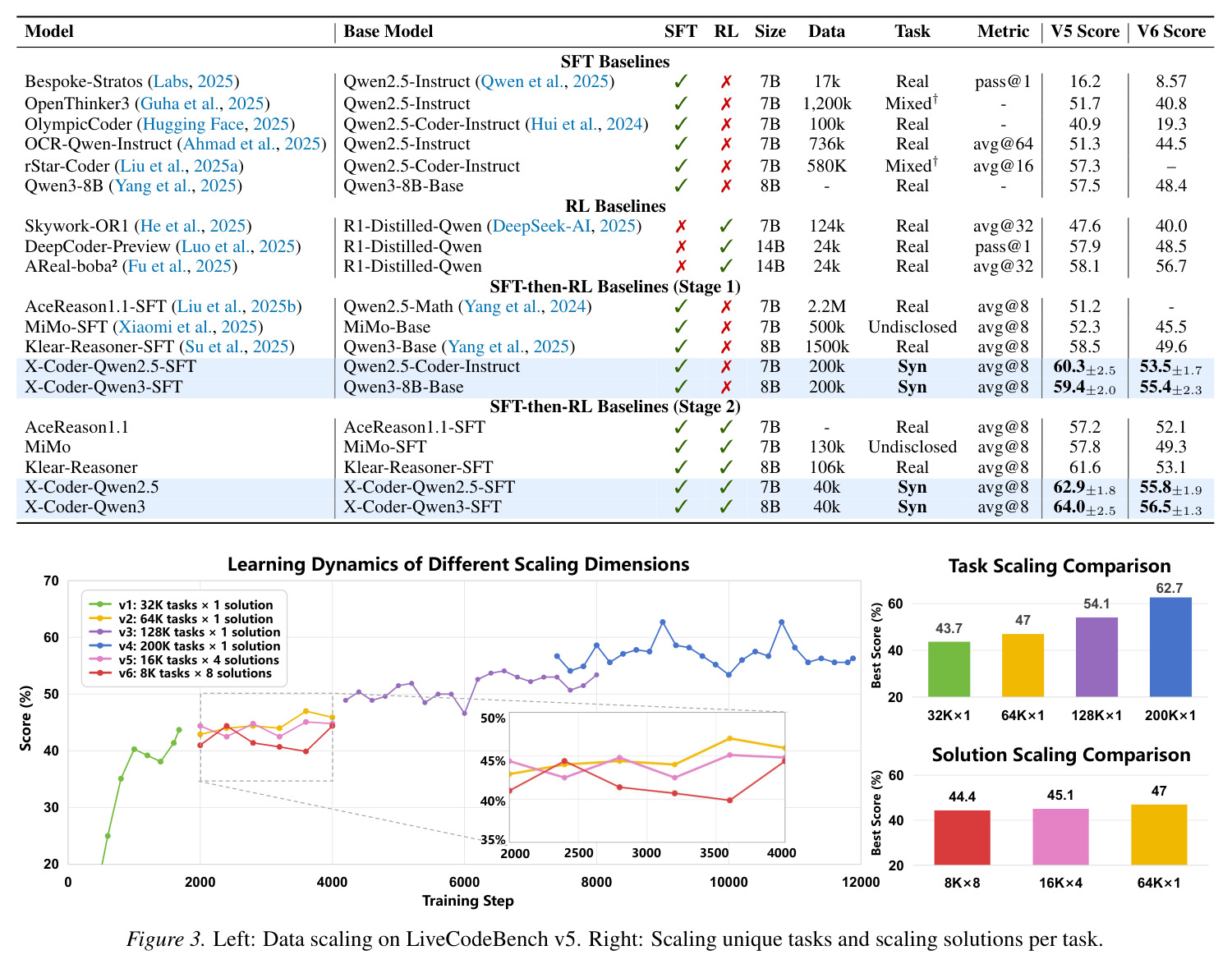This screenshot has width=1232, height=964.
Task: Click legend entry v4: 200K tasks × 1 solution
Action: (x=186, y=646)
